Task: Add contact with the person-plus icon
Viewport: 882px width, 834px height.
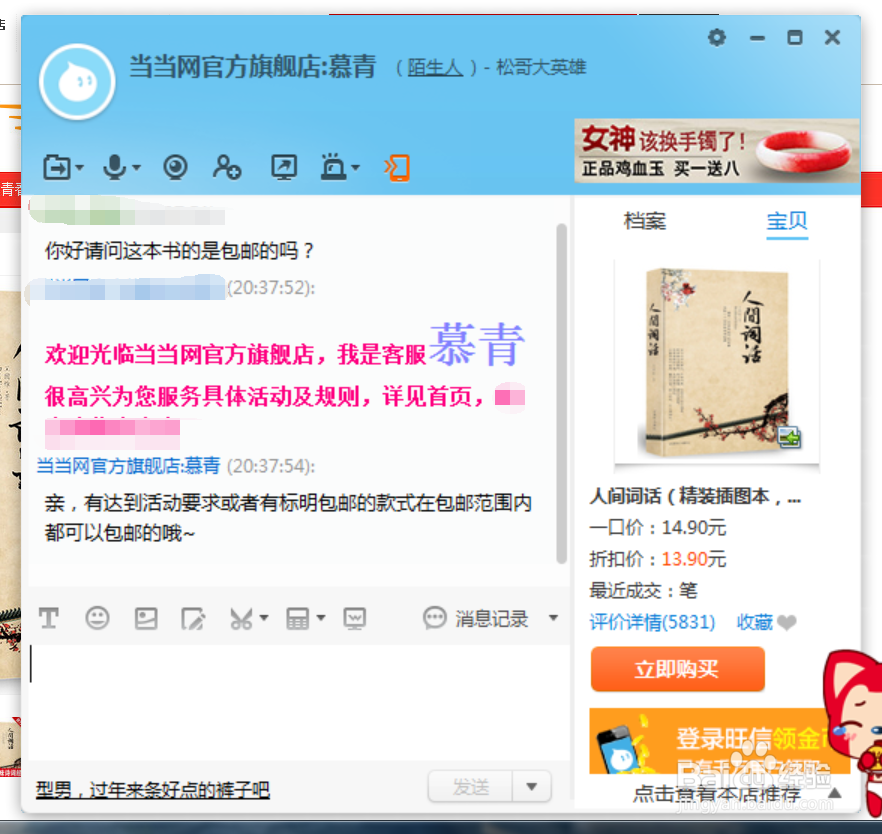Action: click(227, 167)
